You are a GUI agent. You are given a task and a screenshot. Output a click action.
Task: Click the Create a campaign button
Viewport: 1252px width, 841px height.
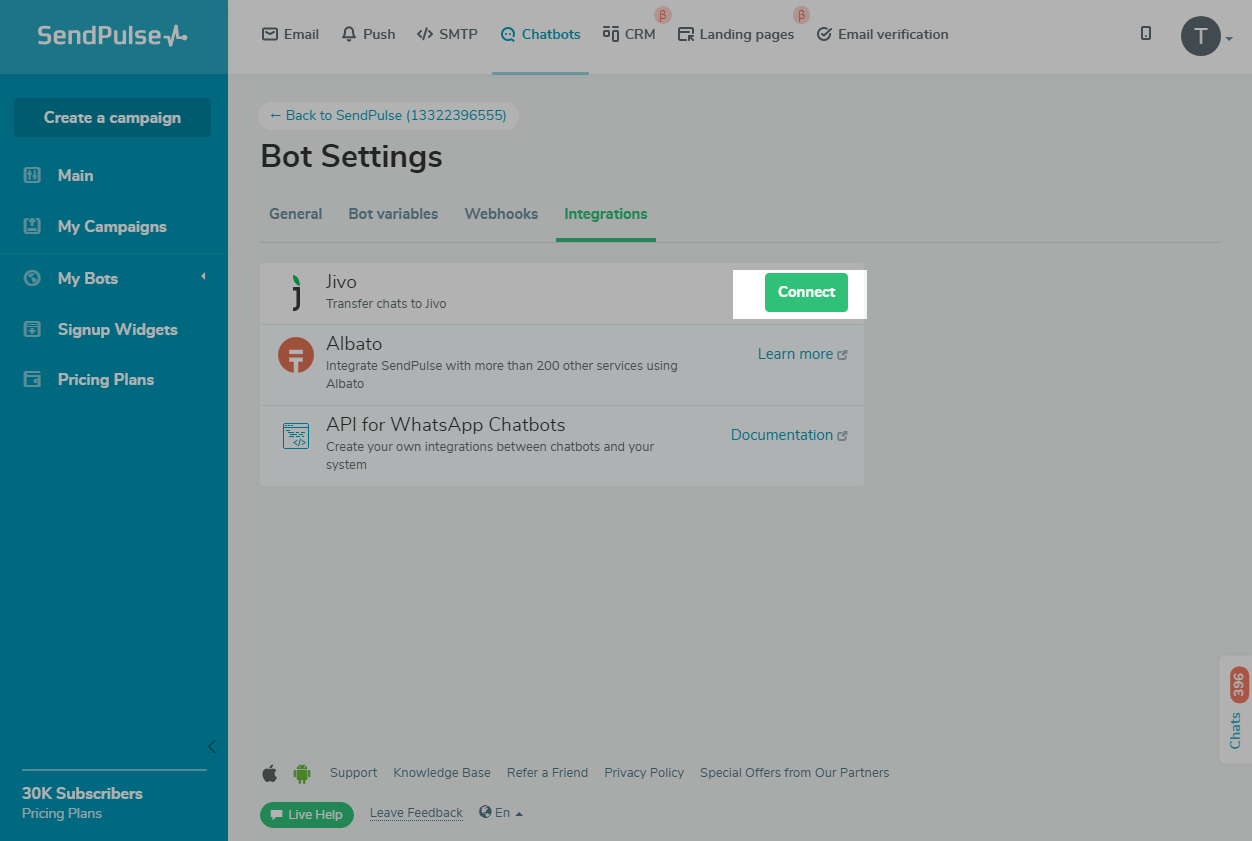(112, 117)
